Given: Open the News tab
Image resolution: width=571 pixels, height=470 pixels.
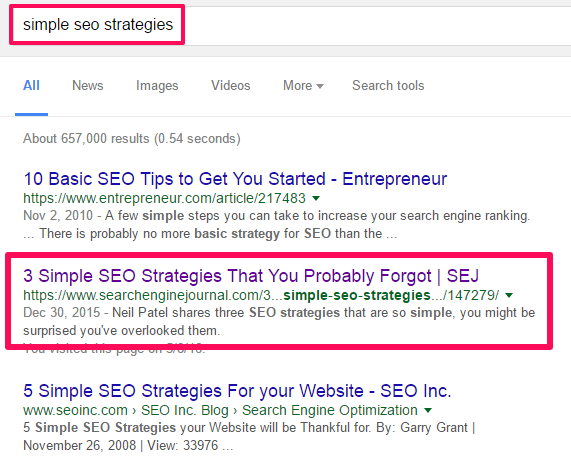Looking at the screenshot, I should tap(88, 86).
